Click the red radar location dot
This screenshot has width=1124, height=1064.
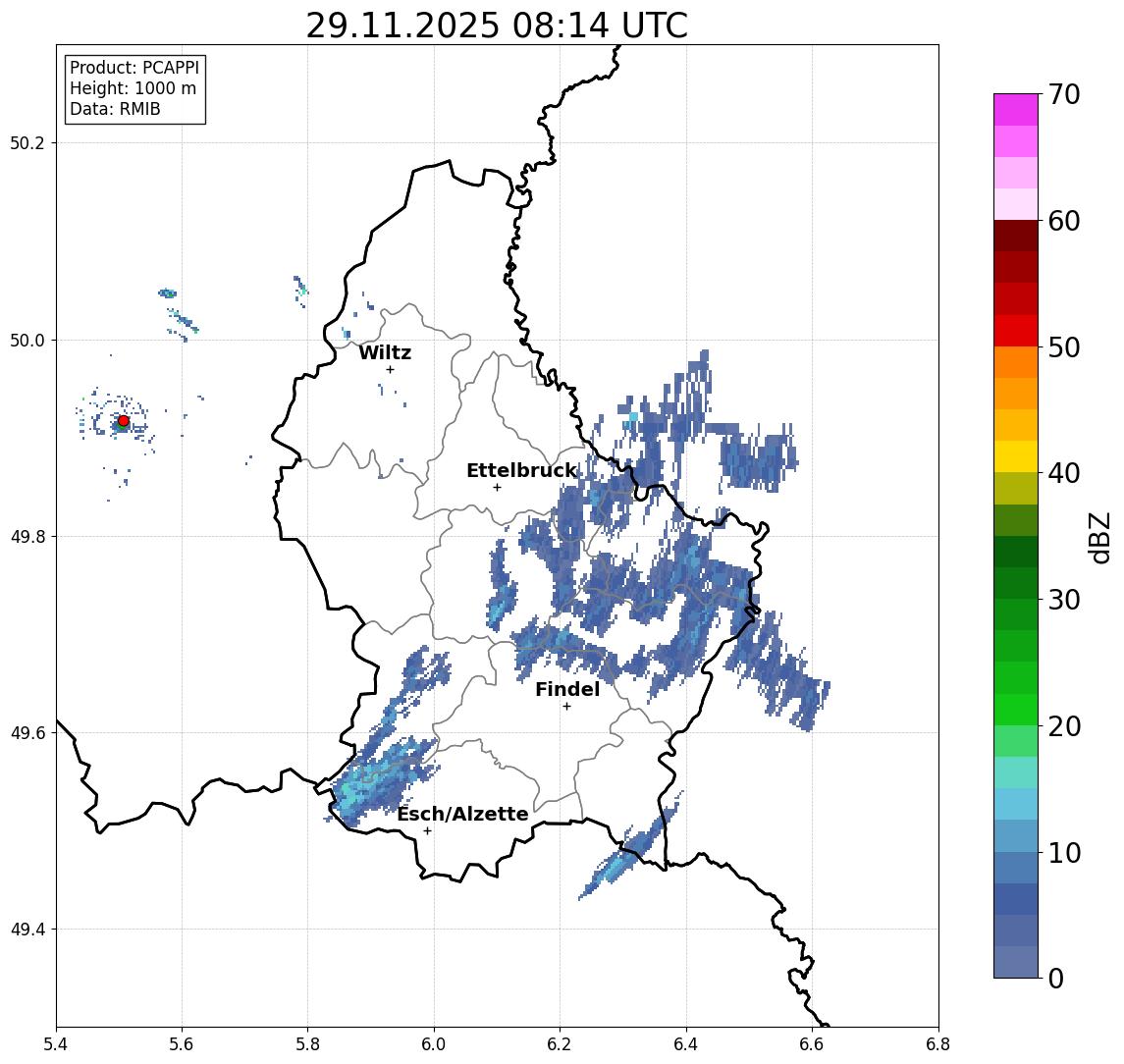124,421
